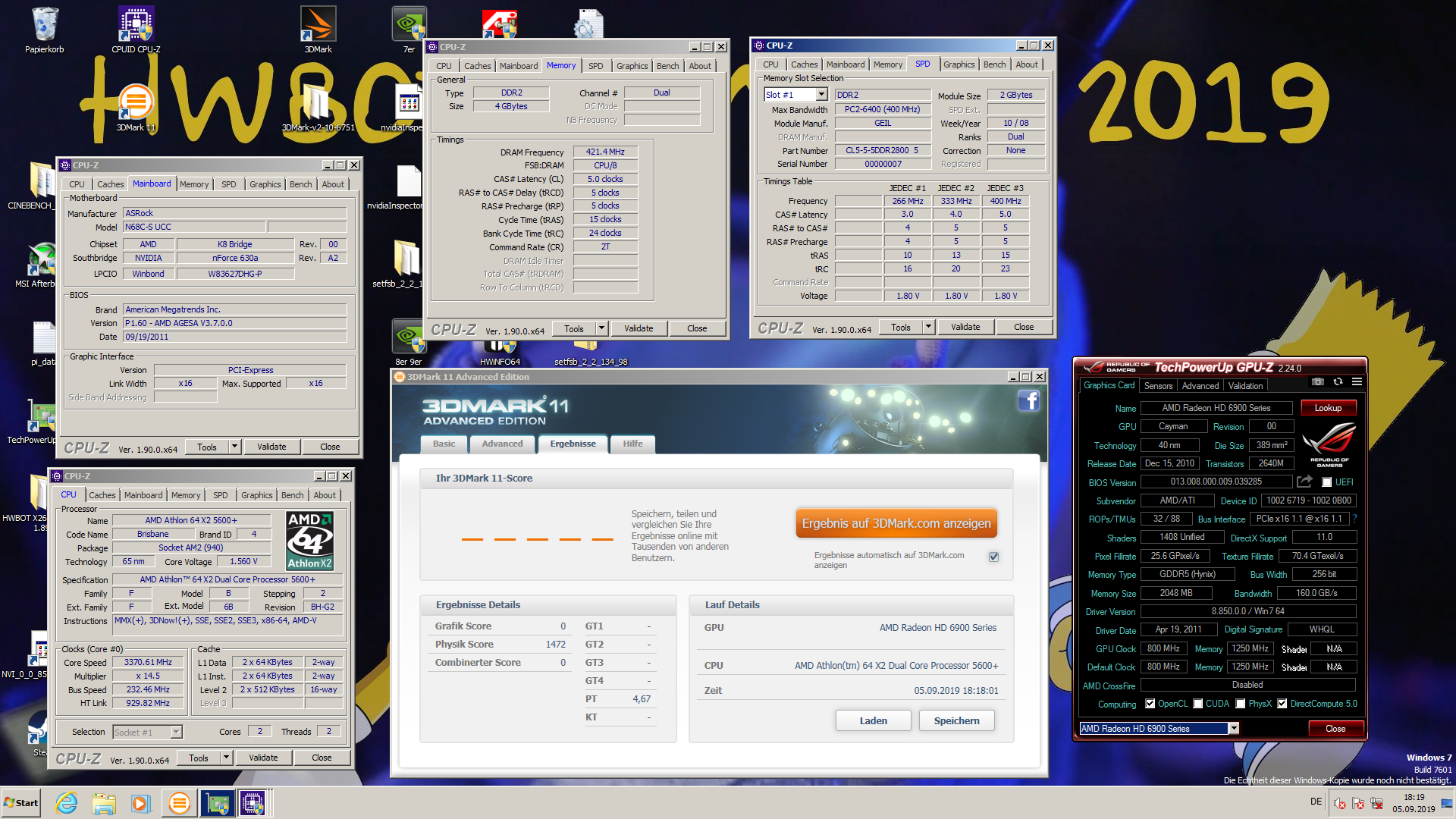Open the Hilfe tab in 3DMark 11
1456x819 pixels.
coord(632,444)
